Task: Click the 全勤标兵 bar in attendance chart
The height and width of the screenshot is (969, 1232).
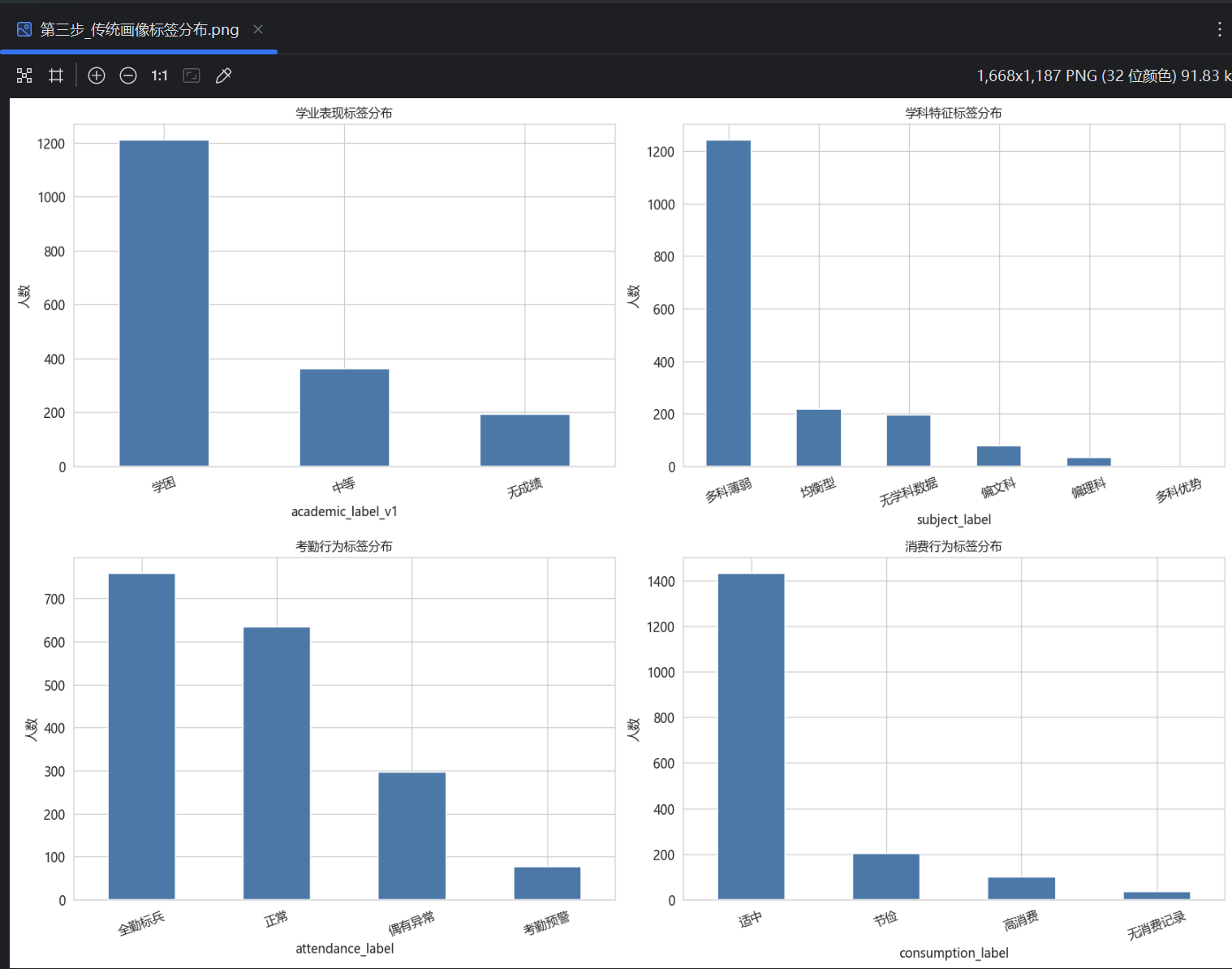Action: (x=141, y=737)
